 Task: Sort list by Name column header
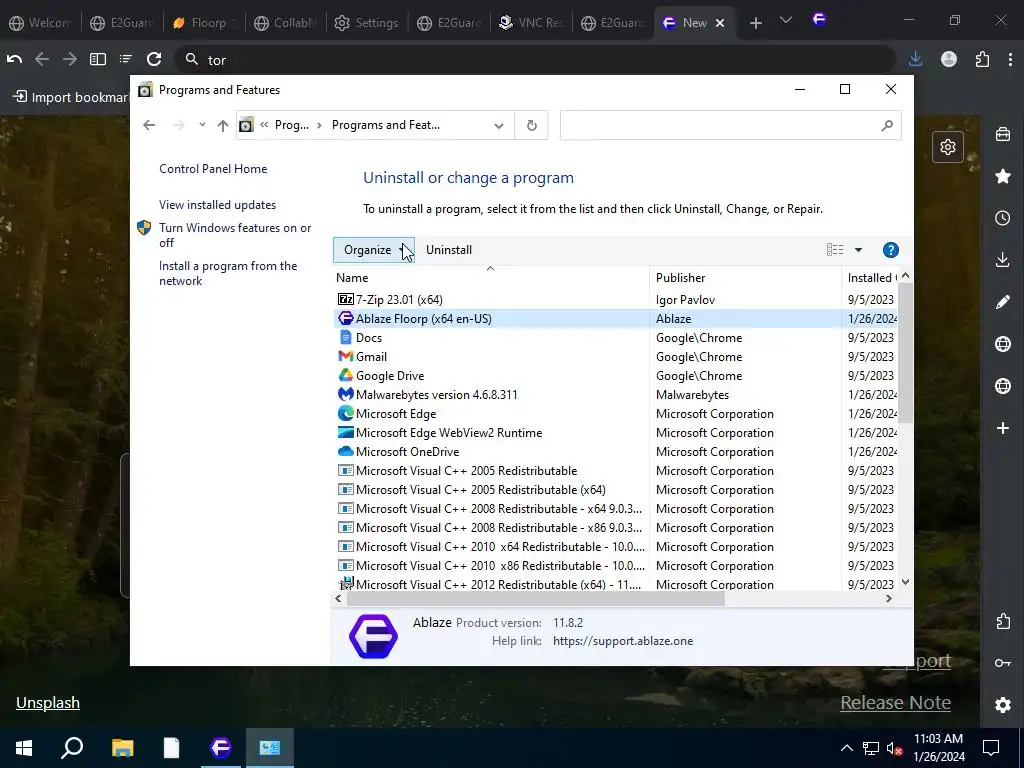point(490,278)
